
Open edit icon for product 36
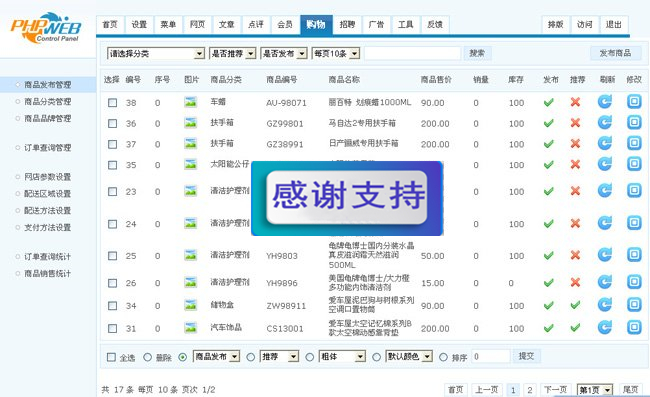point(634,122)
